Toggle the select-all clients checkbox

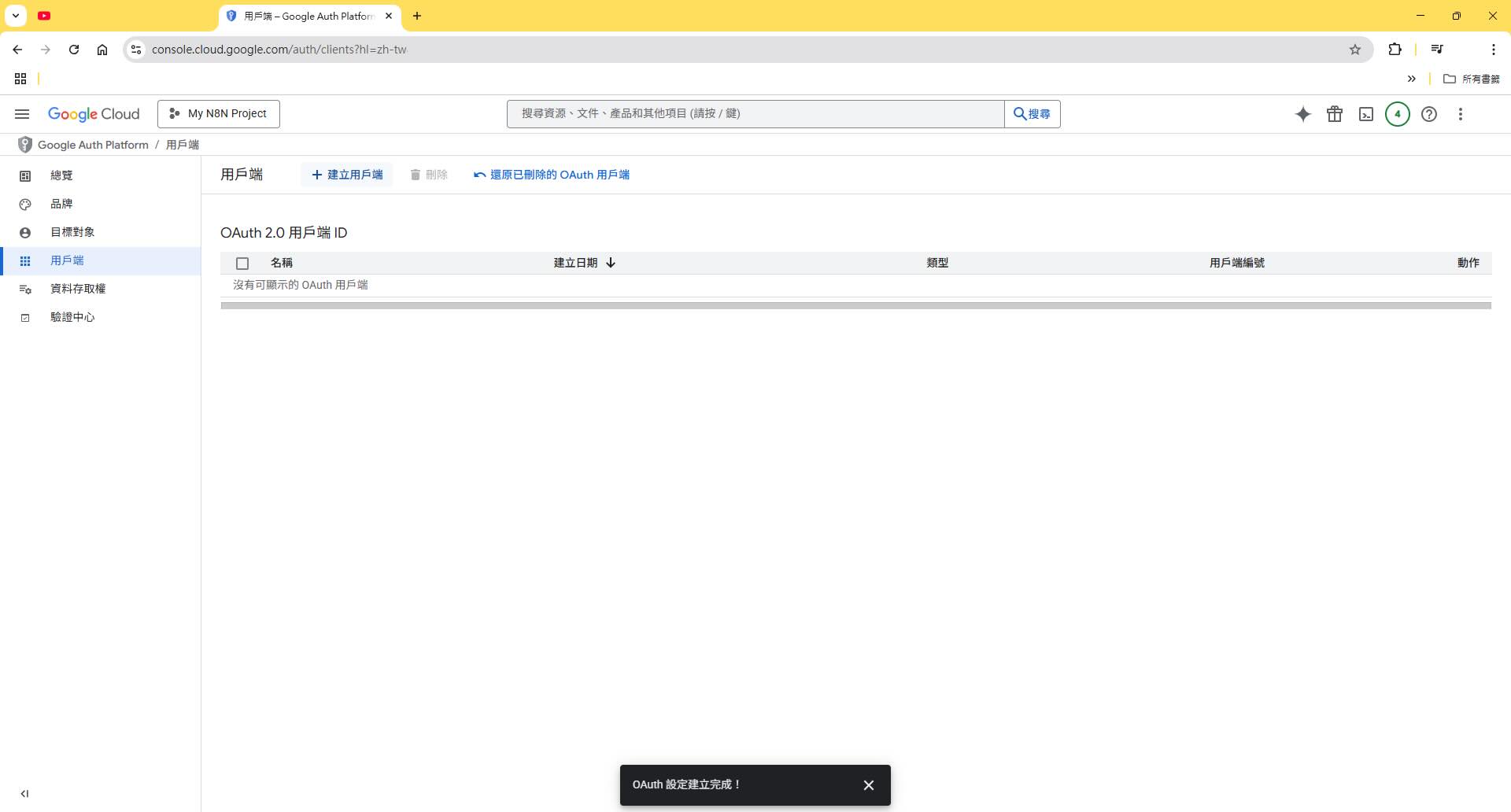coord(242,264)
